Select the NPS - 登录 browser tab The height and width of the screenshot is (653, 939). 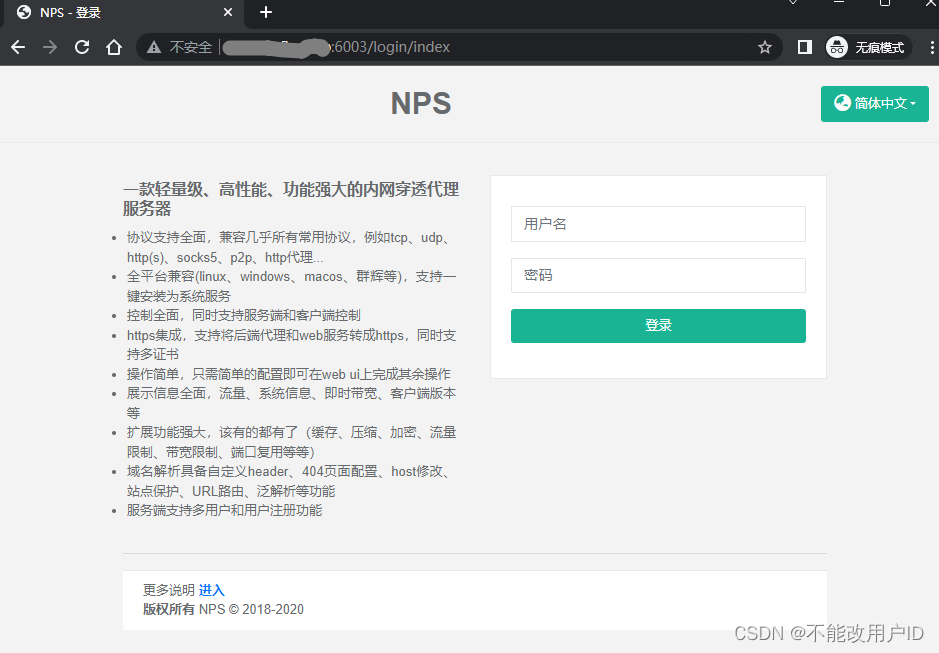(123, 13)
